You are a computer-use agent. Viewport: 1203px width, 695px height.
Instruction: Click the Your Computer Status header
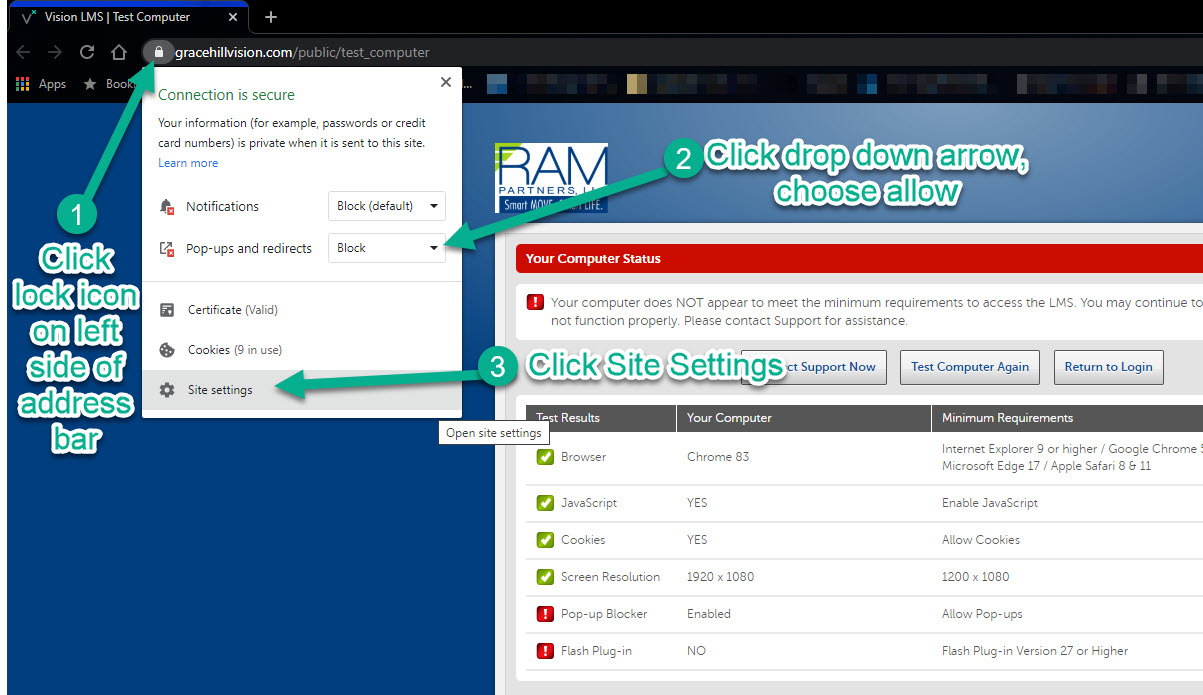coord(859,258)
